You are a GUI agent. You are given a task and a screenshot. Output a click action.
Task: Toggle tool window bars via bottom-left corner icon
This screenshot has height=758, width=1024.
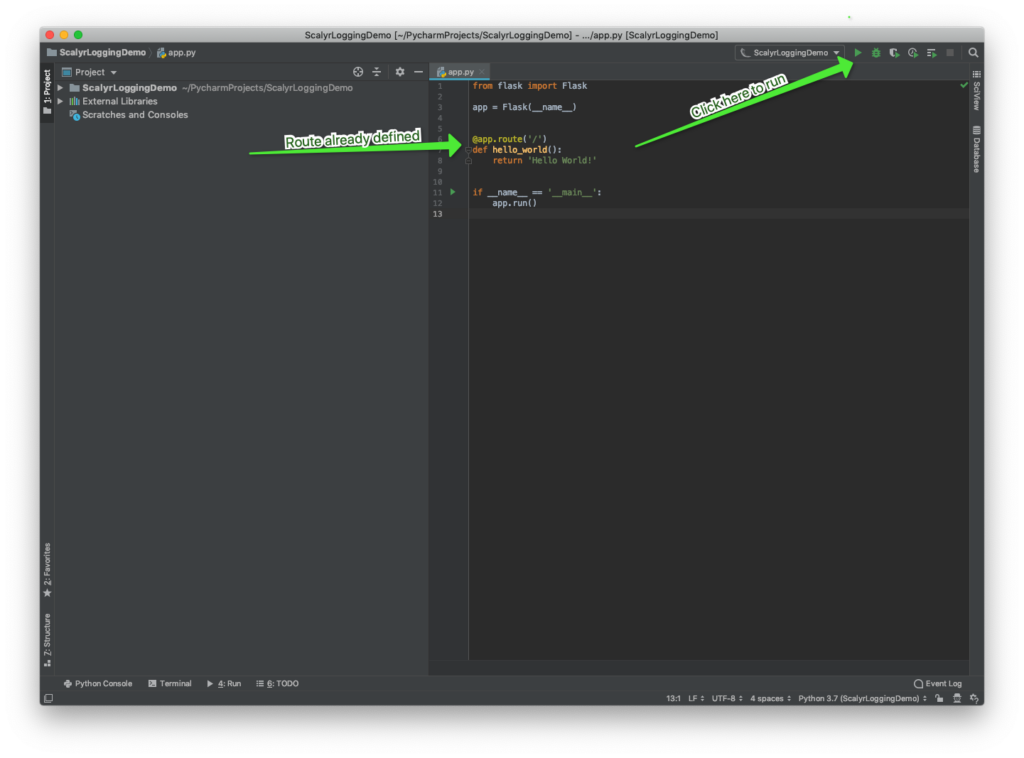point(48,698)
